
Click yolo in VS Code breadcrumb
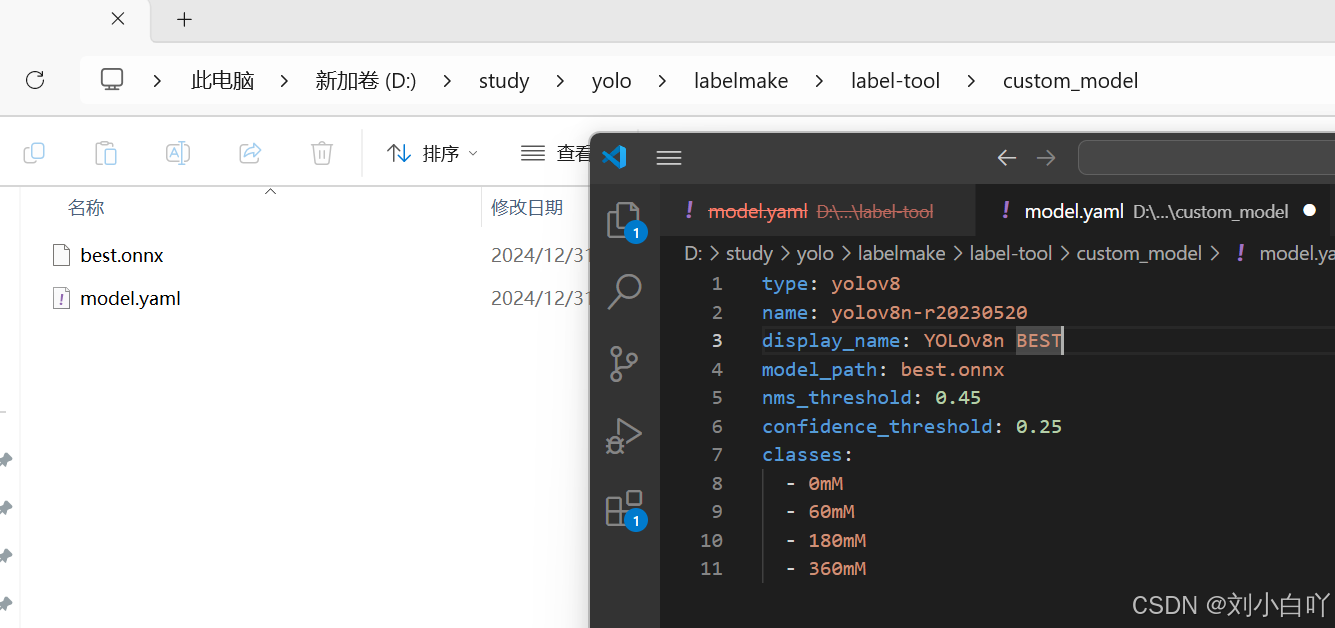click(815, 254)
